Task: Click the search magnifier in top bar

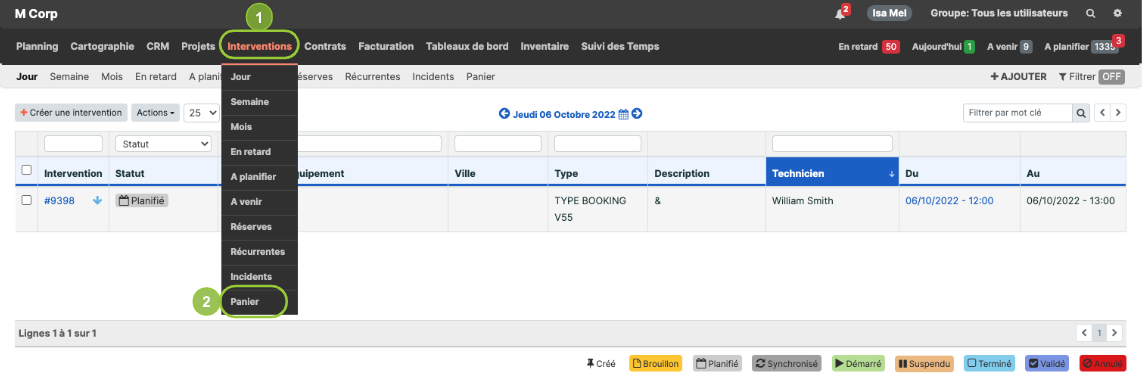Action: 1091,13
